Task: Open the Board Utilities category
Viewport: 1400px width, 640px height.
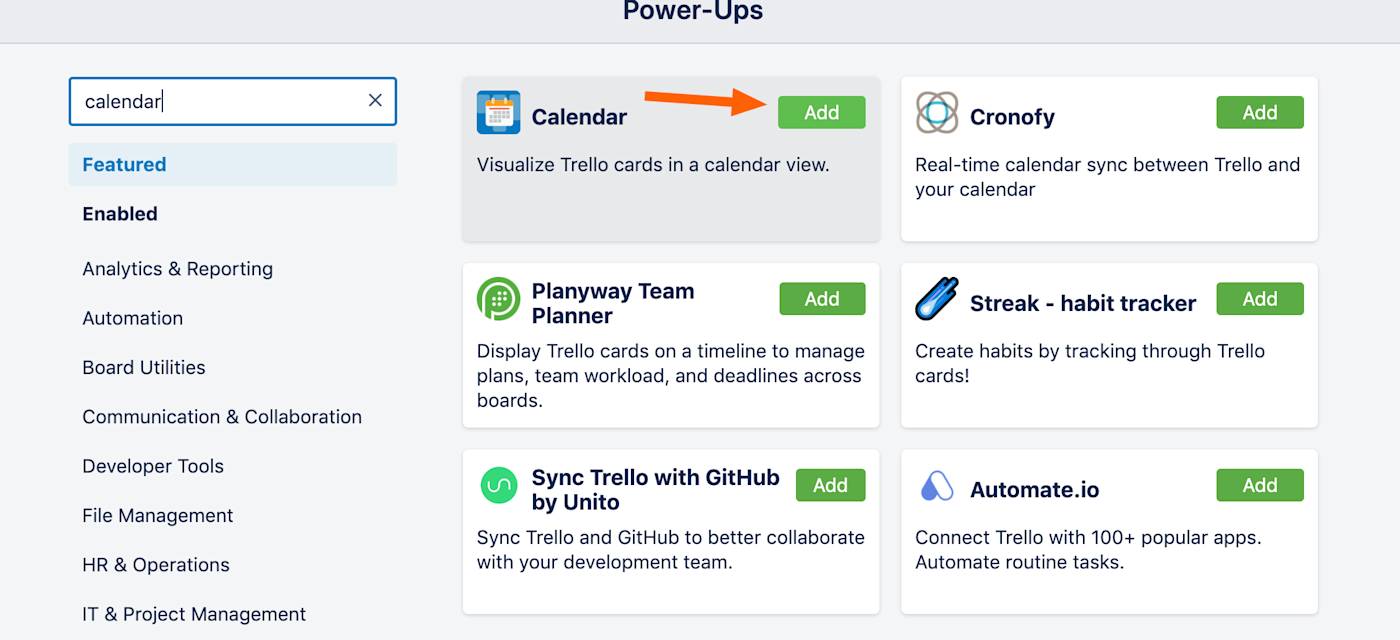Action: point(144,367)
